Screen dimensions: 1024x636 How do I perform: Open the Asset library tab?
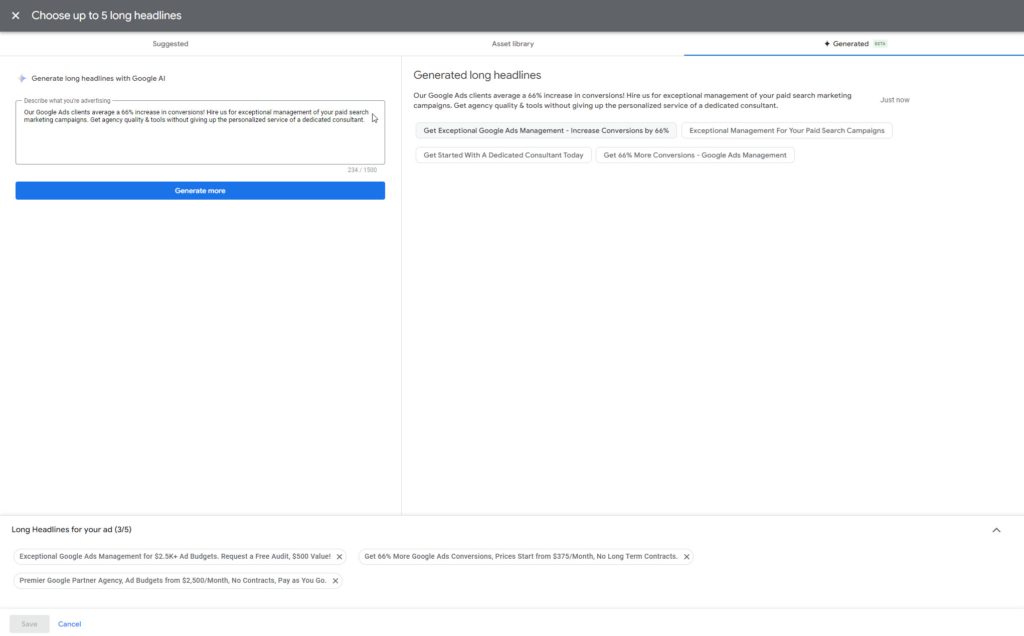[x=513, y=44]
